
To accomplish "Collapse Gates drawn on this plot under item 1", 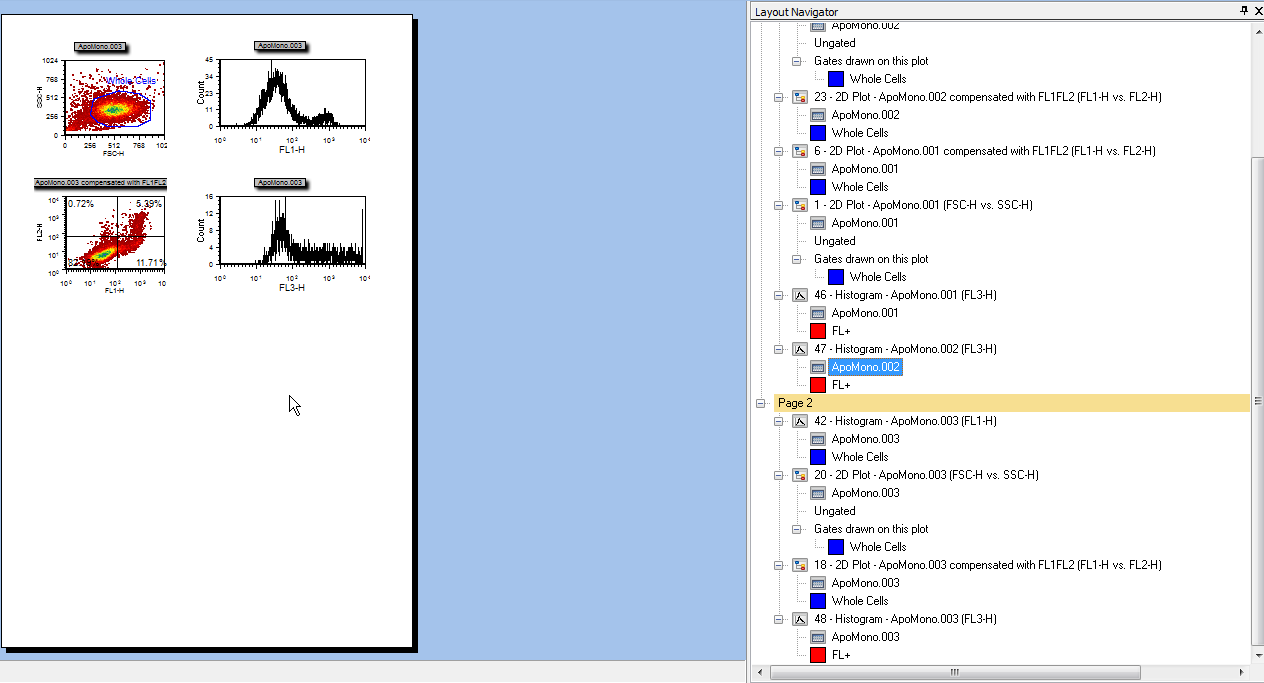I will pyautogui.click(x=797, y=259).
